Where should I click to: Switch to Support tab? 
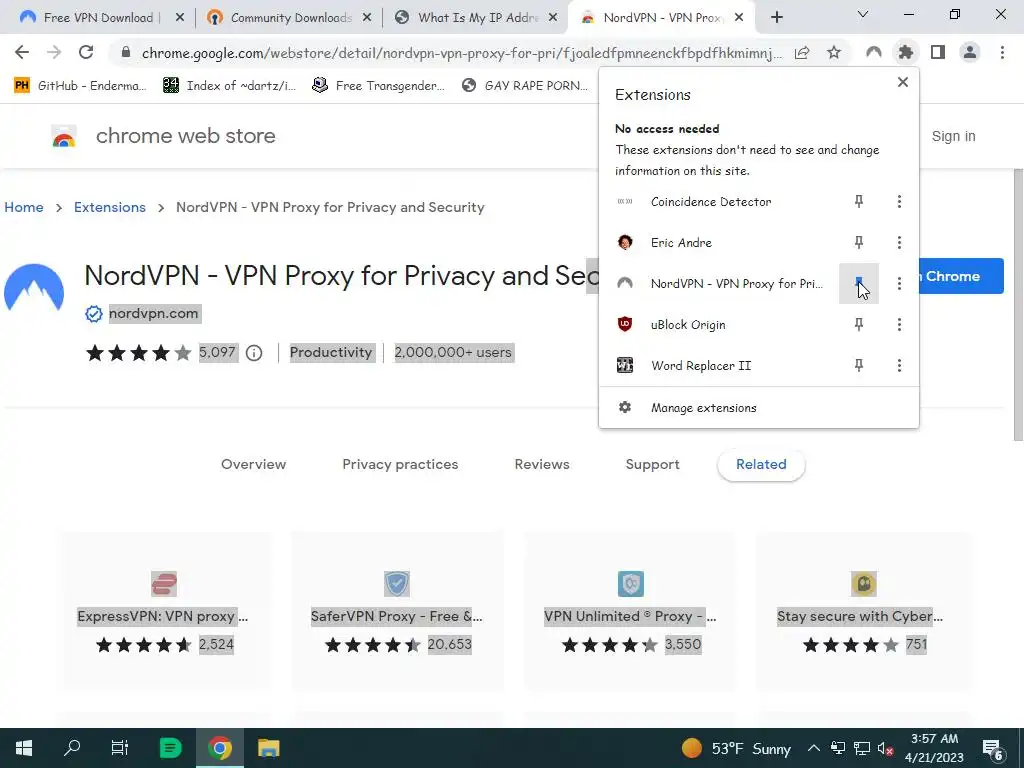652,464
